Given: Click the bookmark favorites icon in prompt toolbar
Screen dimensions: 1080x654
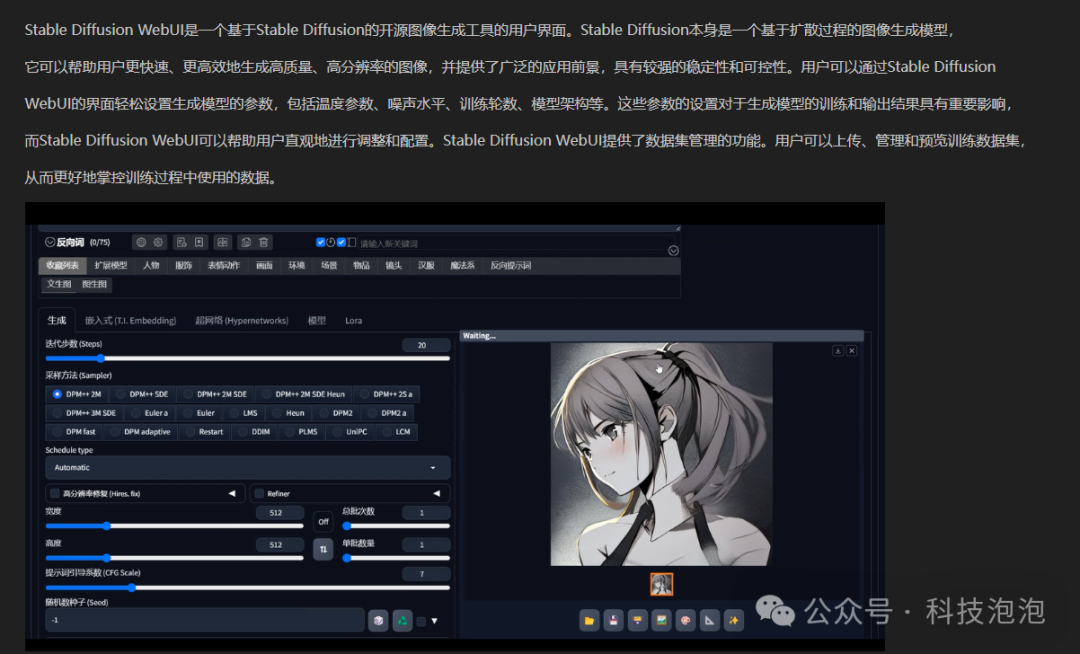Looking at the screenshot, I should coord(199,242).
